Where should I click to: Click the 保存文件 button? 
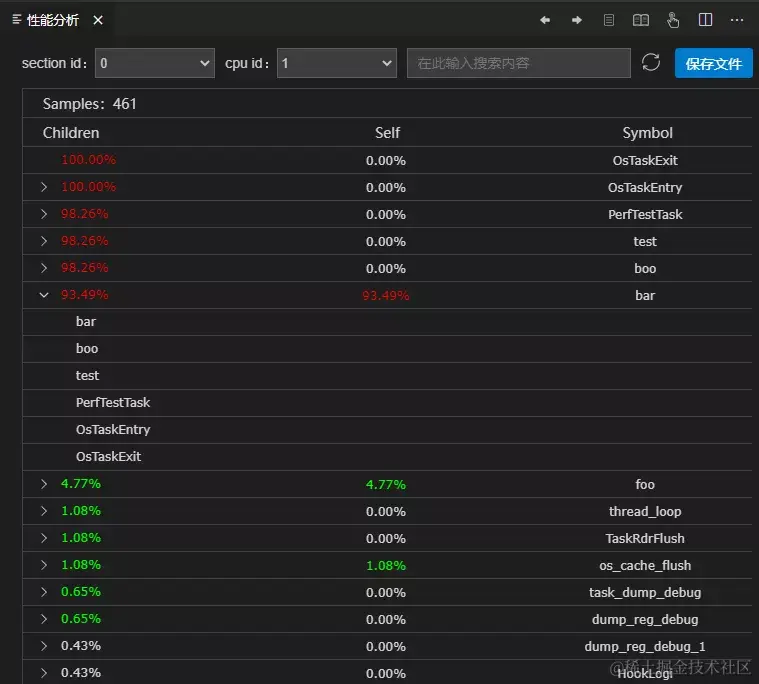(713, 63)
